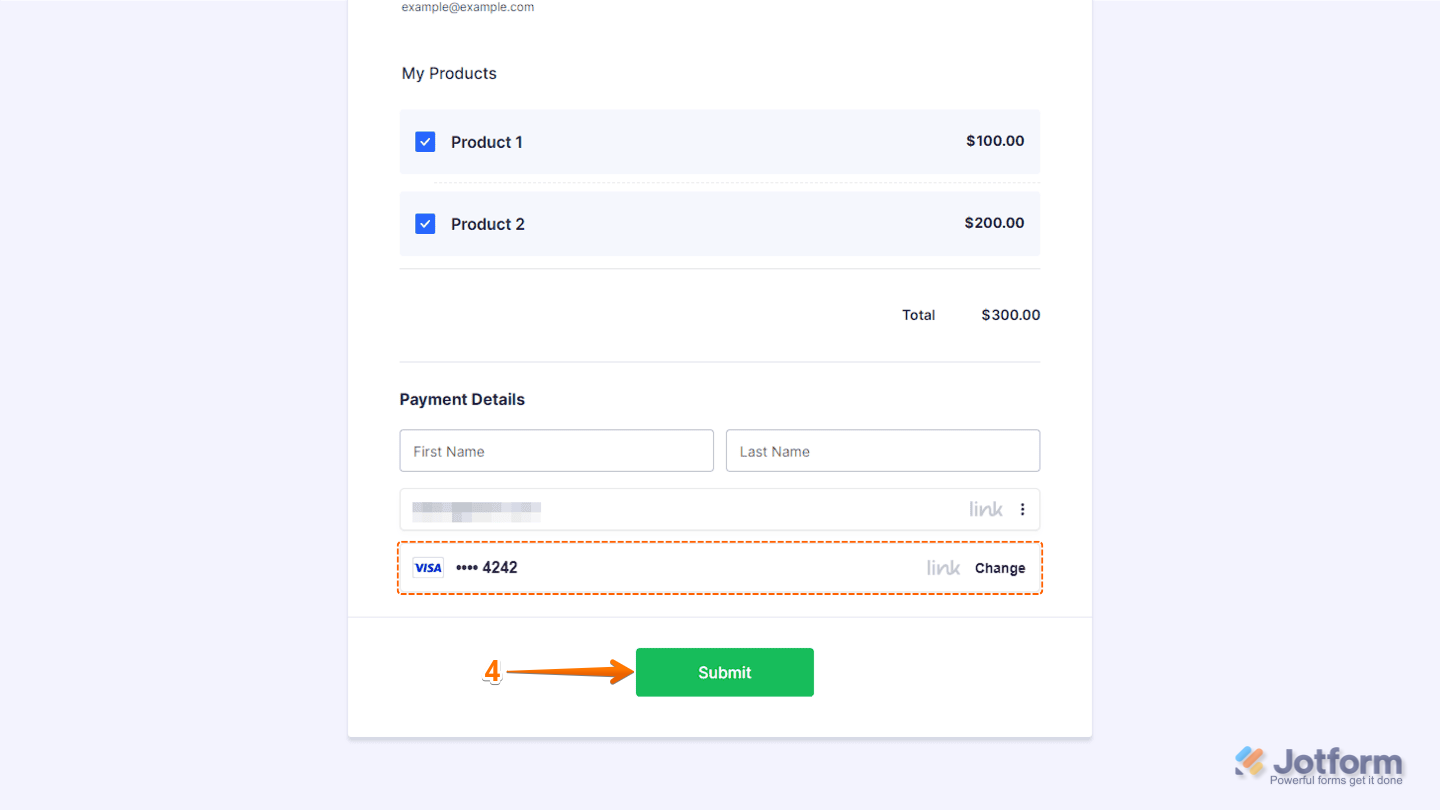This screenshot has height=810, width=1440.
Task: Click the Link logo on the saved card row
Action: (x=942, y=567)
